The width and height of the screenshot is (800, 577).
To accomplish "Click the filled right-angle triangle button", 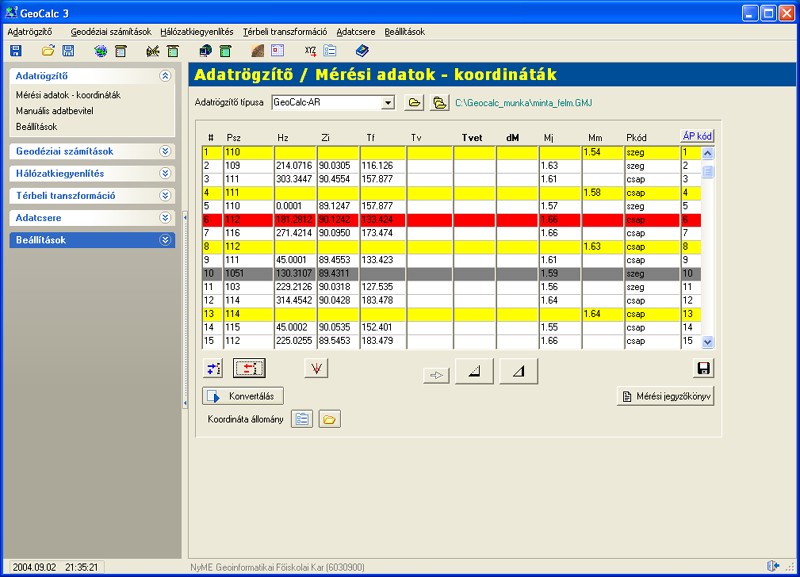I will [x=474, y=371].
